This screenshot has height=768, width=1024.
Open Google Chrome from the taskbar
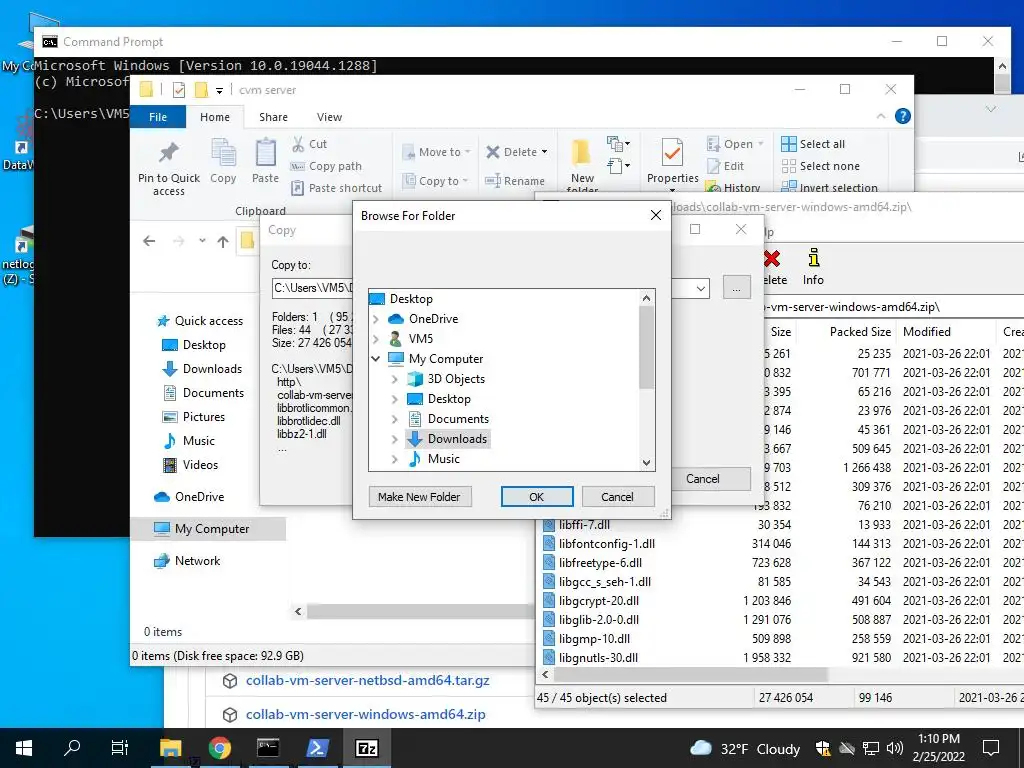(x=219, y=748)
